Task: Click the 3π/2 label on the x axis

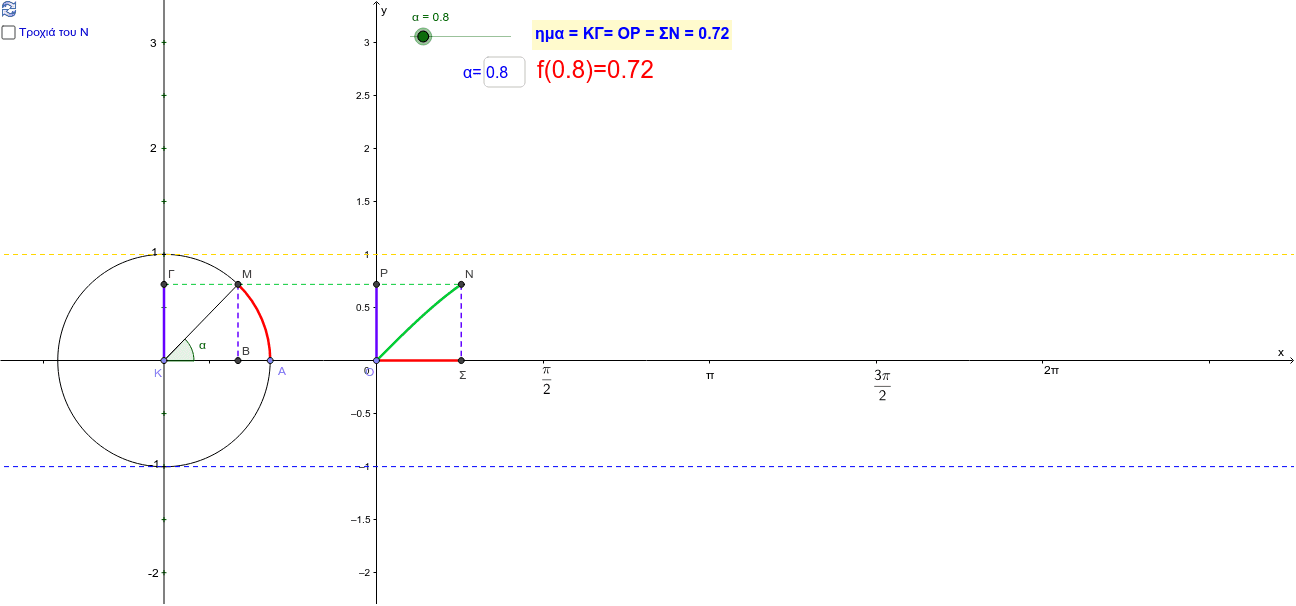Action: [x=881, y=385]
